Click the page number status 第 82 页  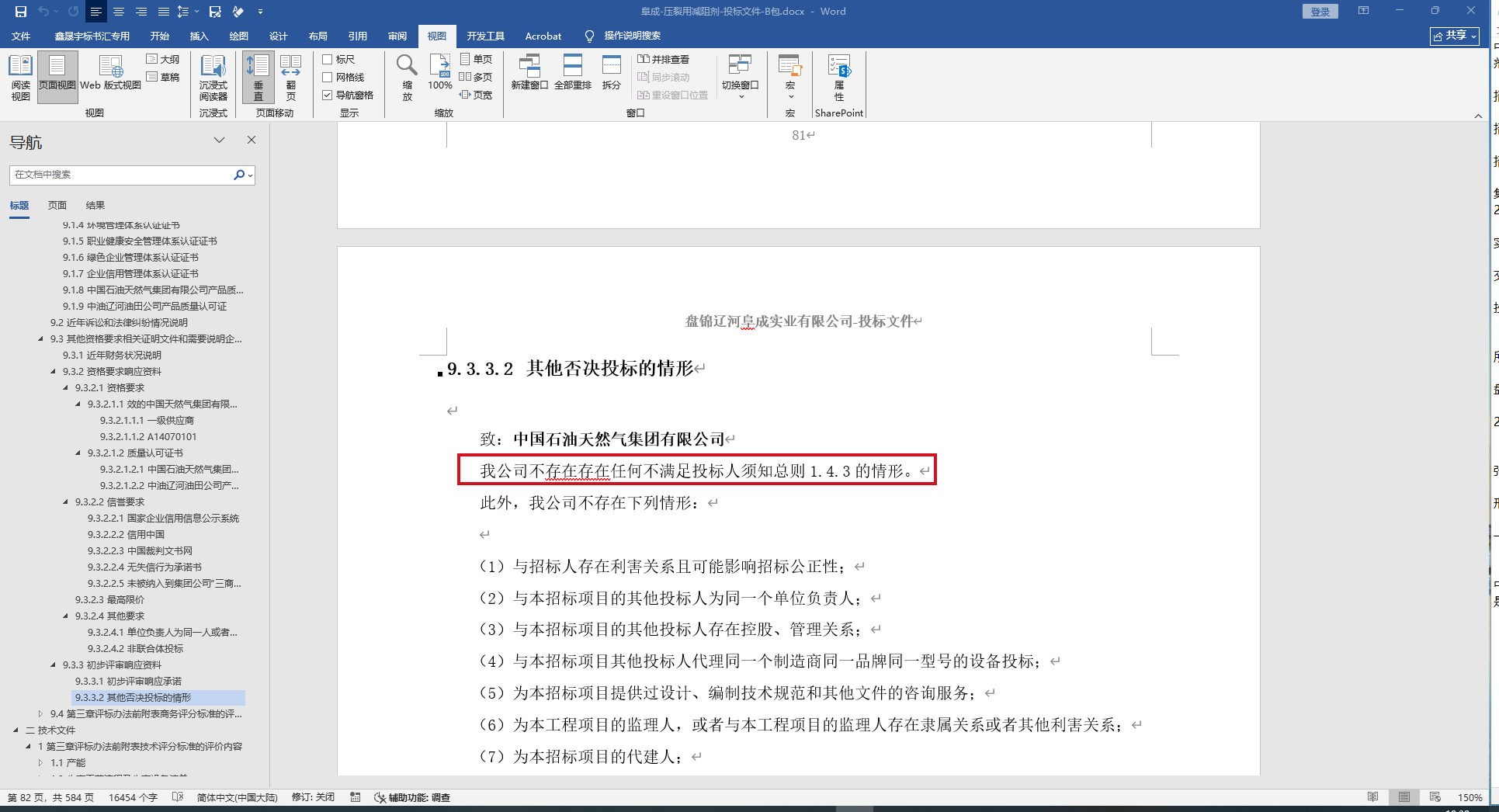(x=50, y=797)
